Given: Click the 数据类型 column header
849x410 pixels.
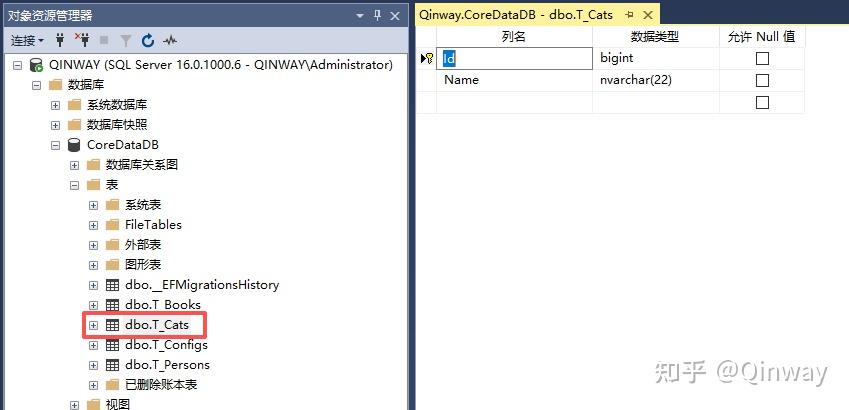Looking at the screenshot, I should tap(656, 37).
